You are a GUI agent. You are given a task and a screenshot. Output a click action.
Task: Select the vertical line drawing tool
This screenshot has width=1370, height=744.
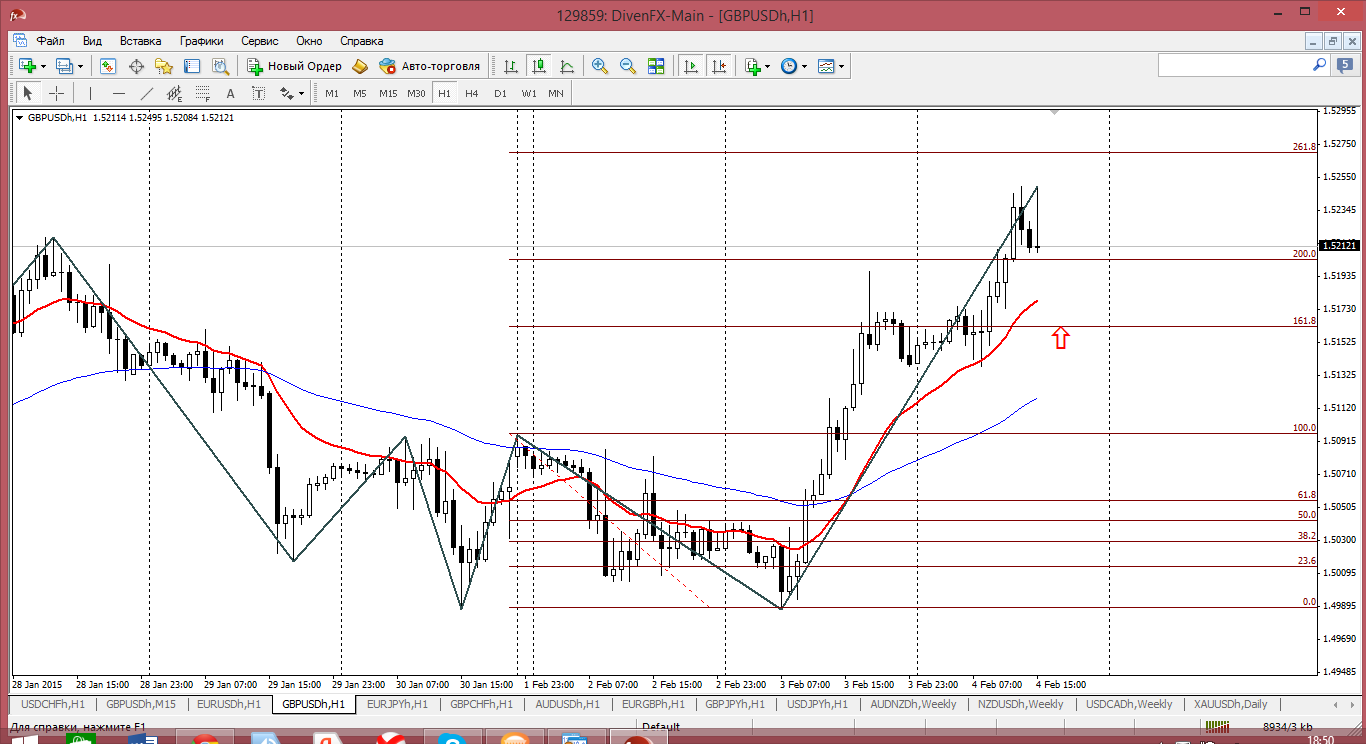pos(90,93)
